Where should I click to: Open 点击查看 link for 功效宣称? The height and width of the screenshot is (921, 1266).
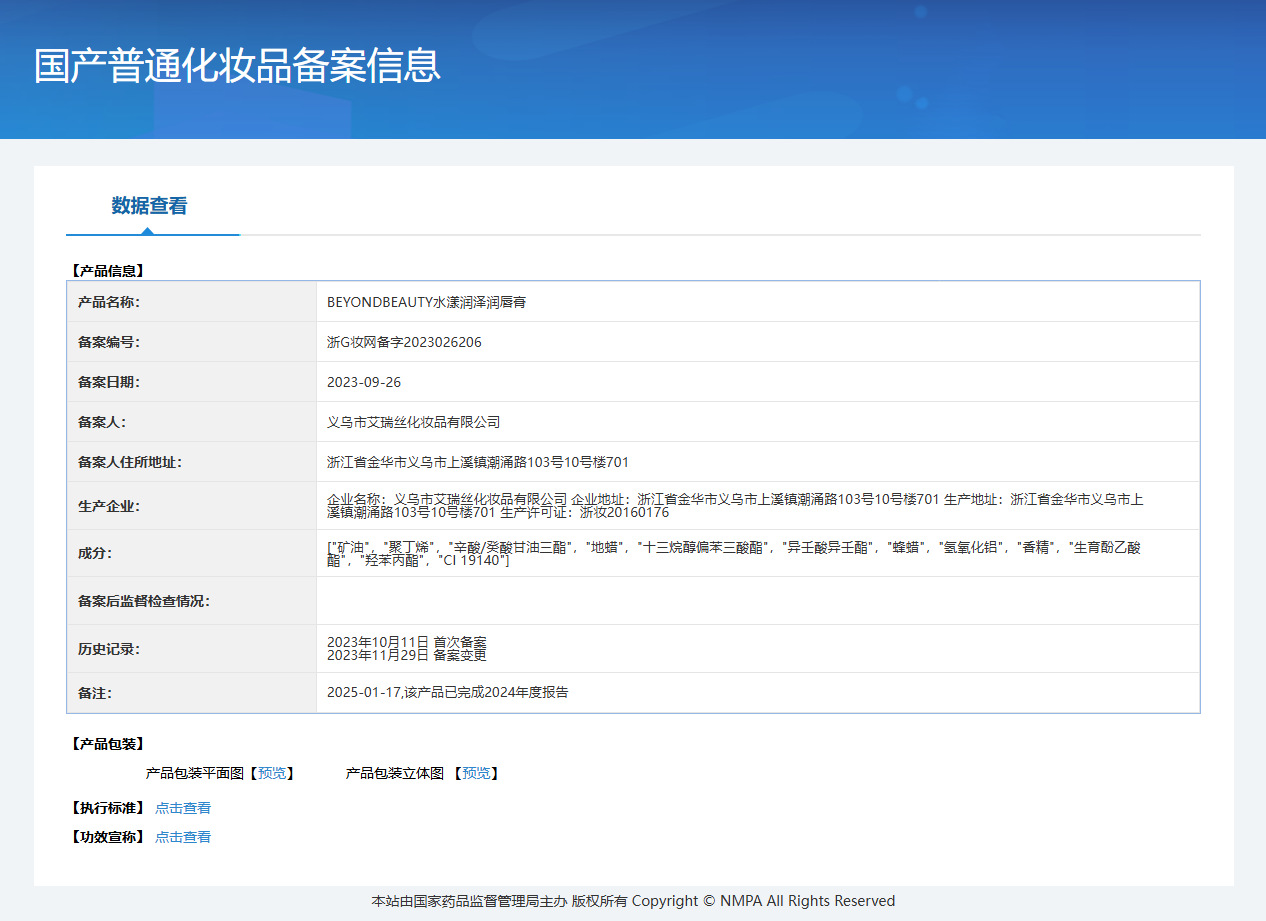pos(183,837)
